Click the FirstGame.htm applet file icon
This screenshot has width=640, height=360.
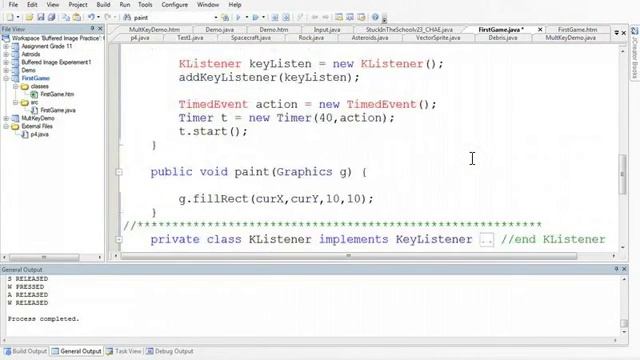(34, 94)
